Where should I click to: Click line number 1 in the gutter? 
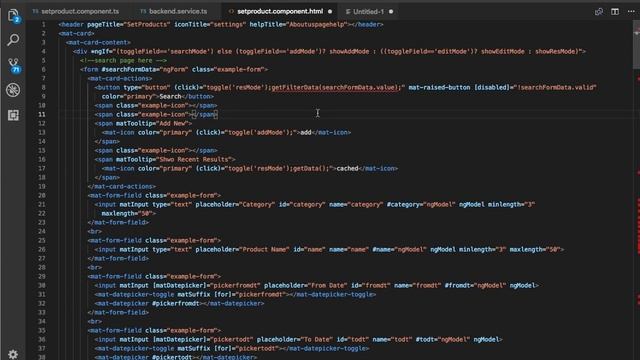click(x=43, y=24)
